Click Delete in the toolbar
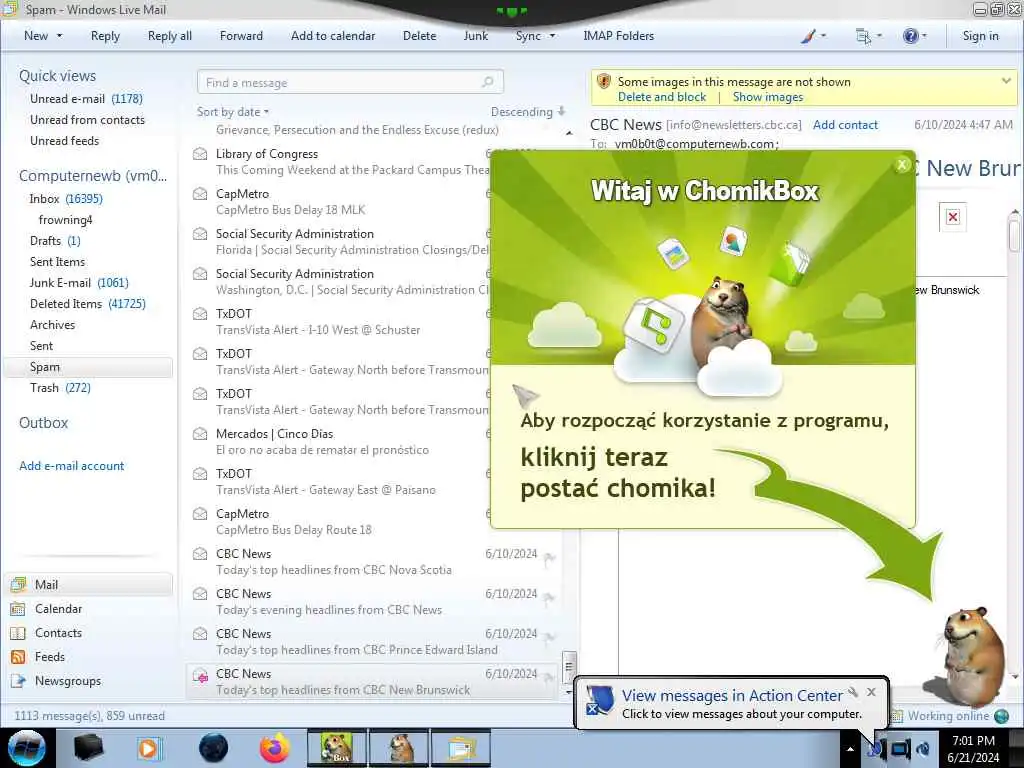The height and width of the screenshot is (768, 1024). pos(419,36)
